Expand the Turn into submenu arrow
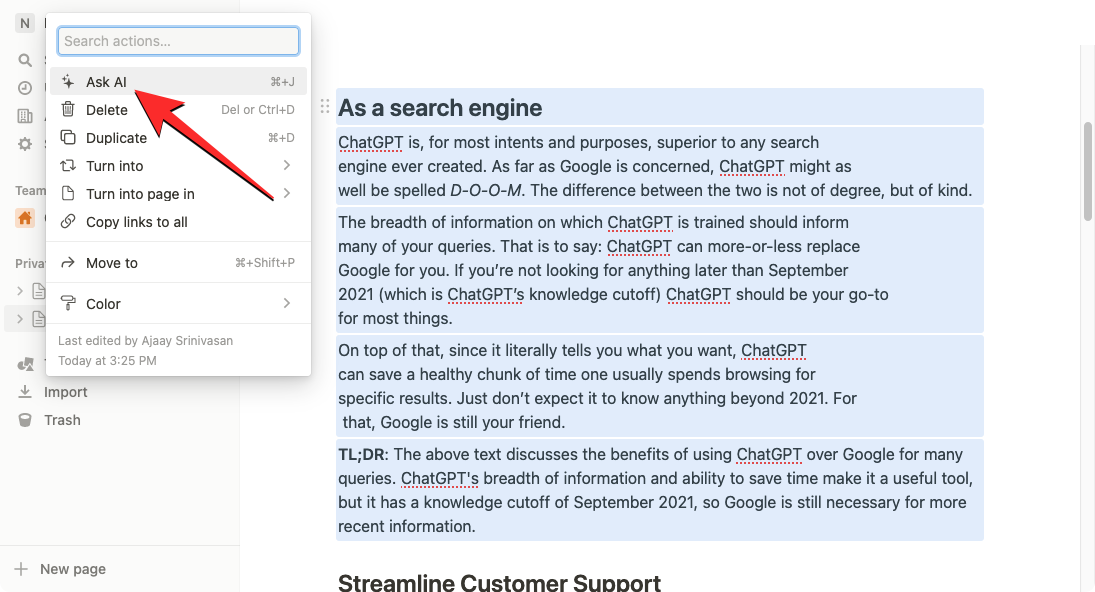 pyautogui.click(x=287, y=166)
